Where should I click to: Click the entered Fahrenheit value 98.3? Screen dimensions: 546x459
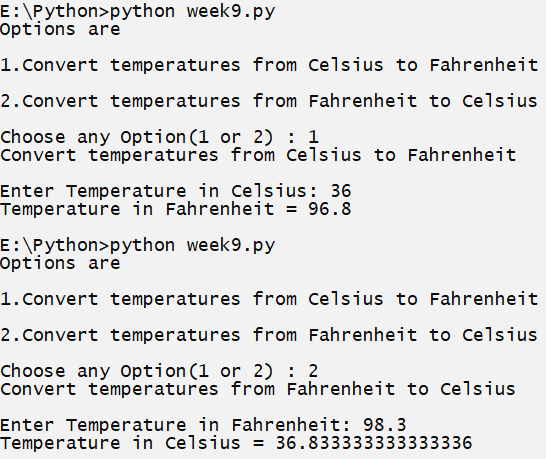[385, 425]
